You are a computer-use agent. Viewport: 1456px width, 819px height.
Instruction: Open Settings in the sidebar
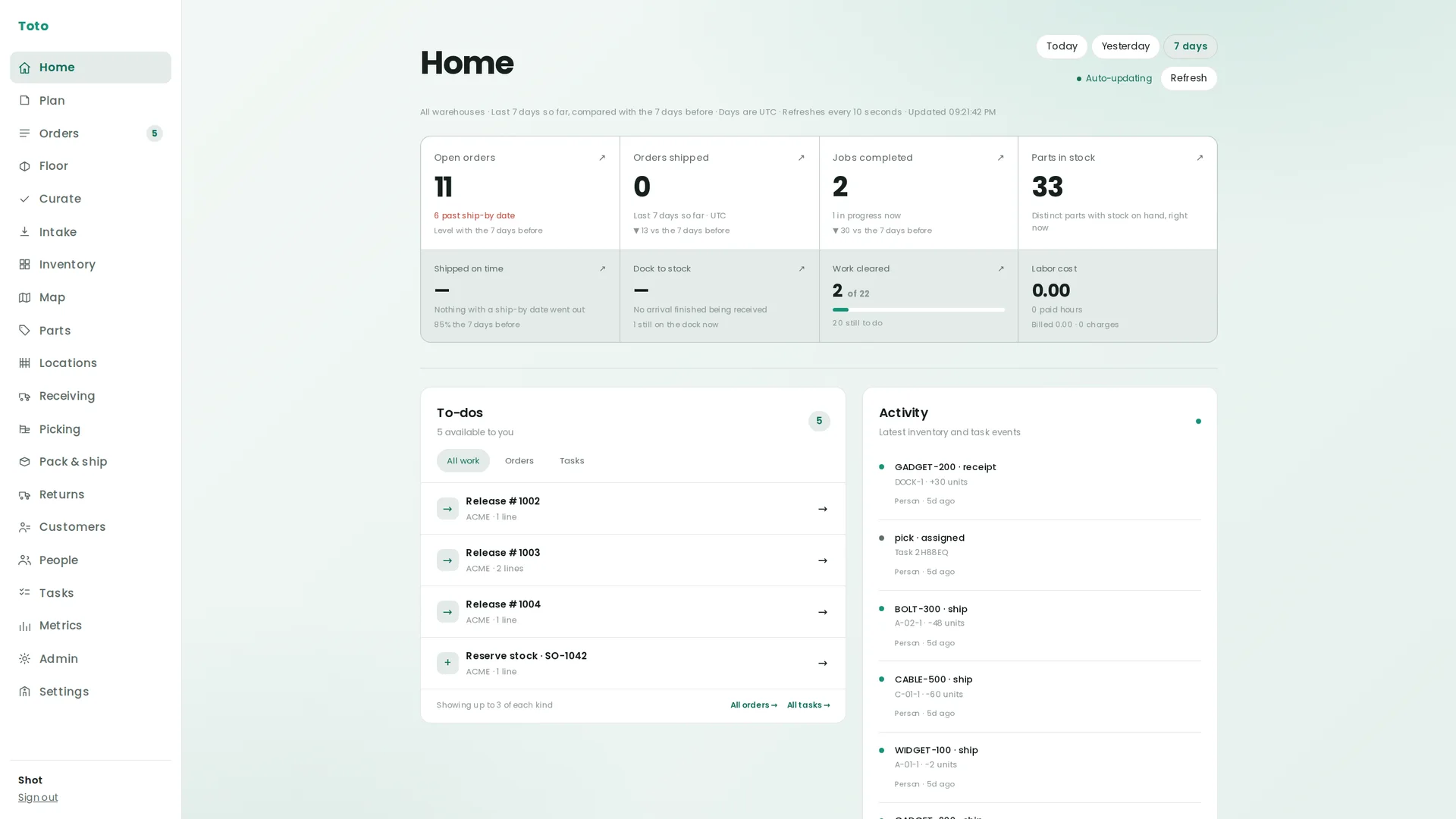(90, 692)
